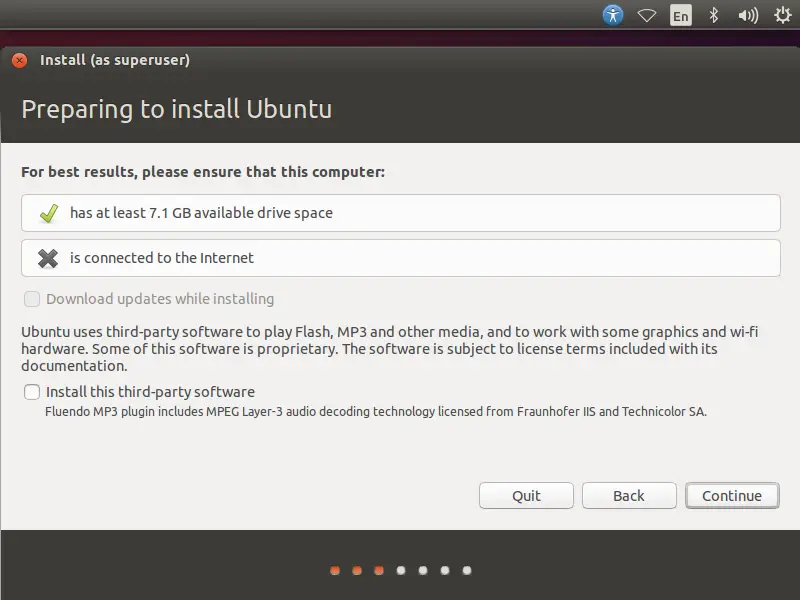Open the sound volume indicator
Screen dimensions: 800x600
click(748, 15)
